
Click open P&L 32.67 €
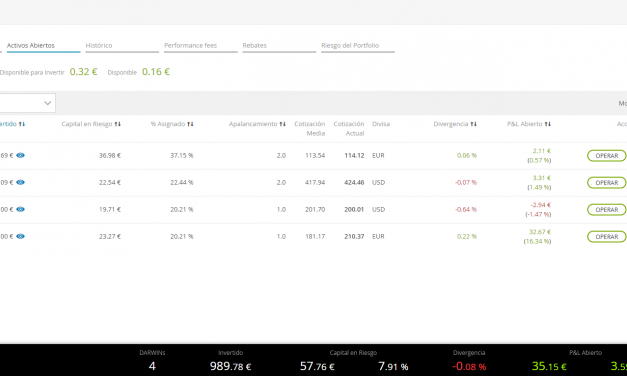point(540,232)
